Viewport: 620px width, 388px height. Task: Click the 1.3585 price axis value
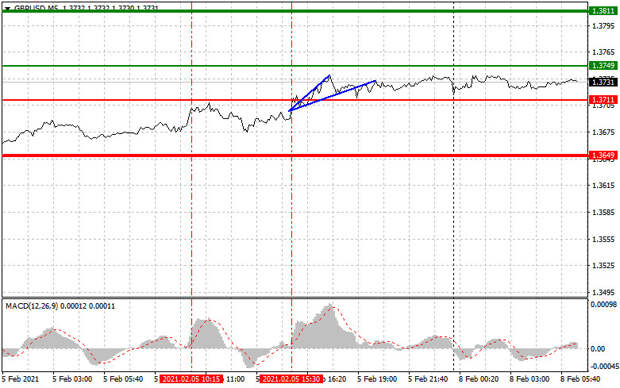click(603, 212)
